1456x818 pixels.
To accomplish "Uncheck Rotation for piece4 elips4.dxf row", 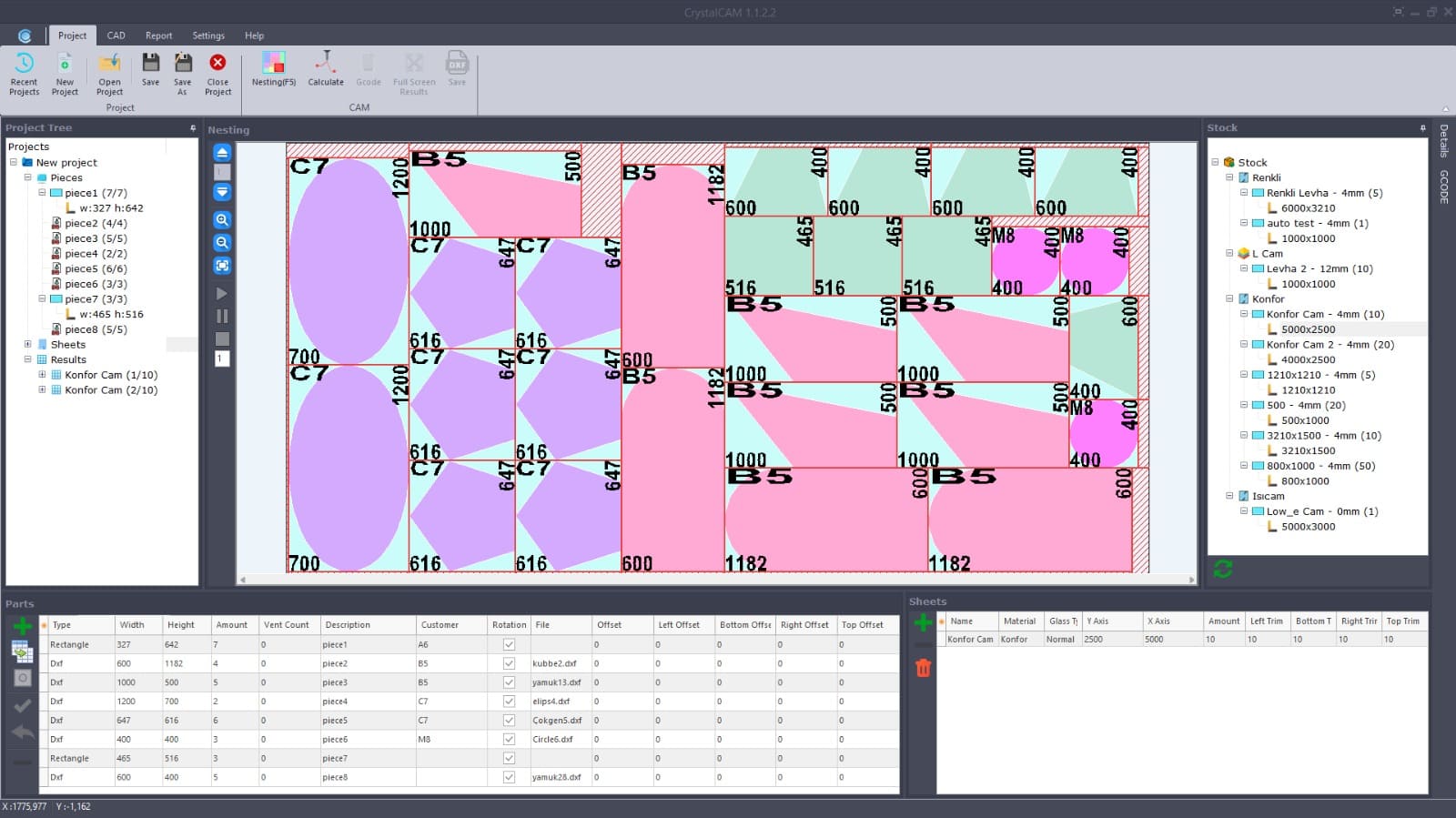I will (509, 702).
